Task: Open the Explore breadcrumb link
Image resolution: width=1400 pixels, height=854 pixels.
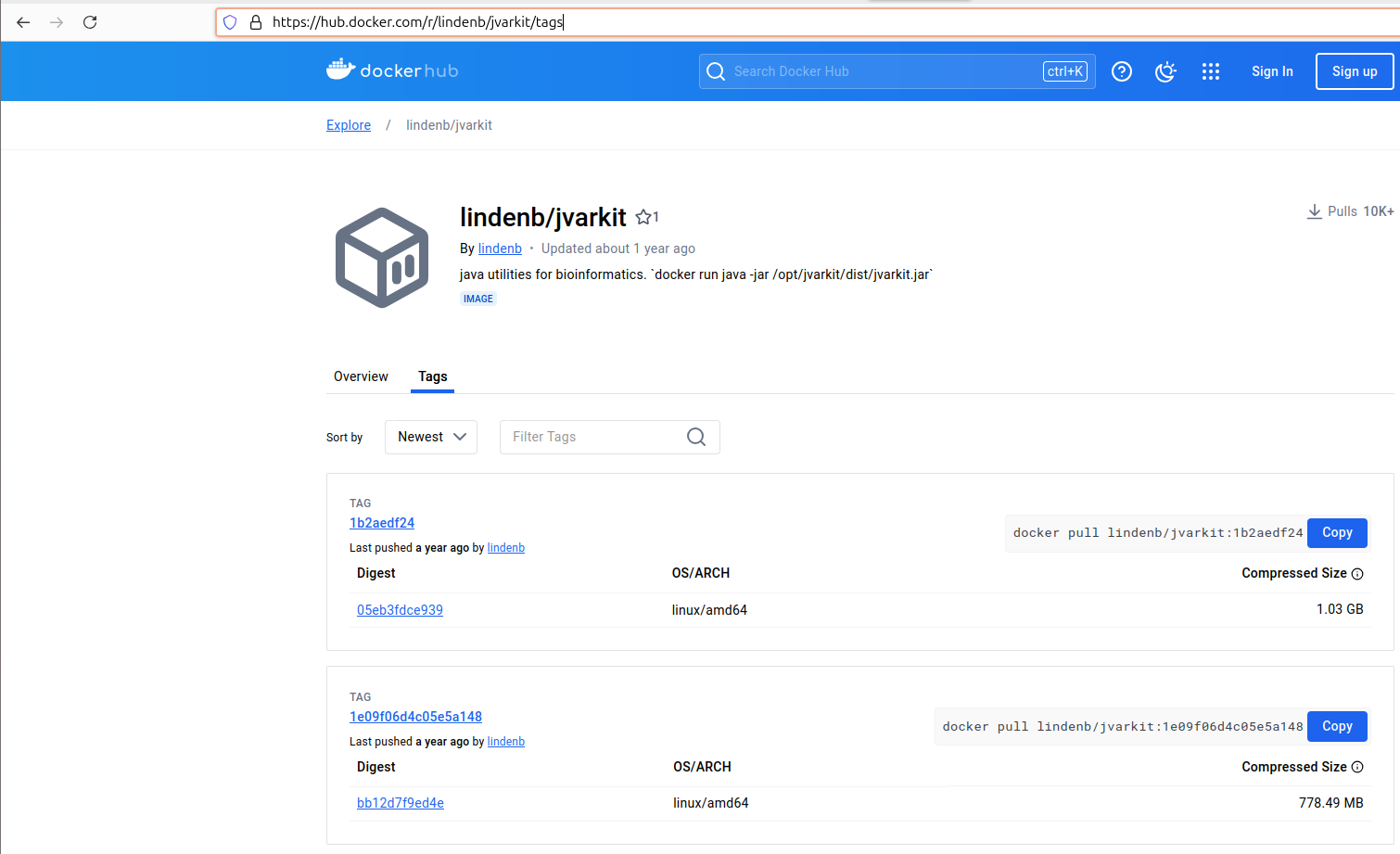Action: tap(349, 125)
